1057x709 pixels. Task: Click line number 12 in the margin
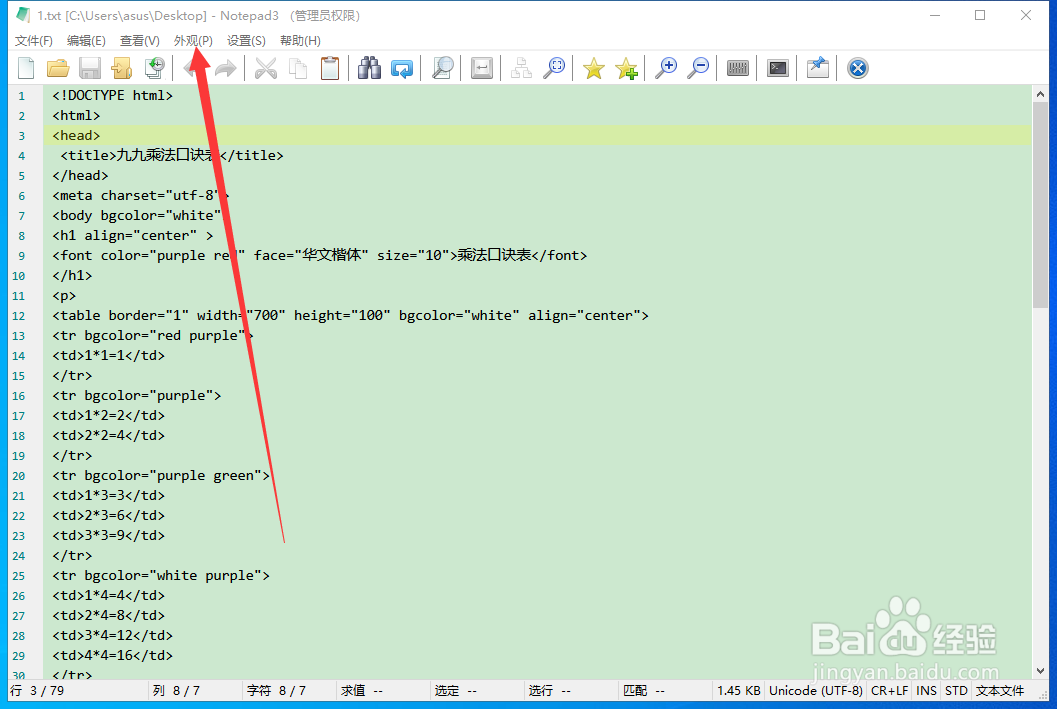[18, 316]
